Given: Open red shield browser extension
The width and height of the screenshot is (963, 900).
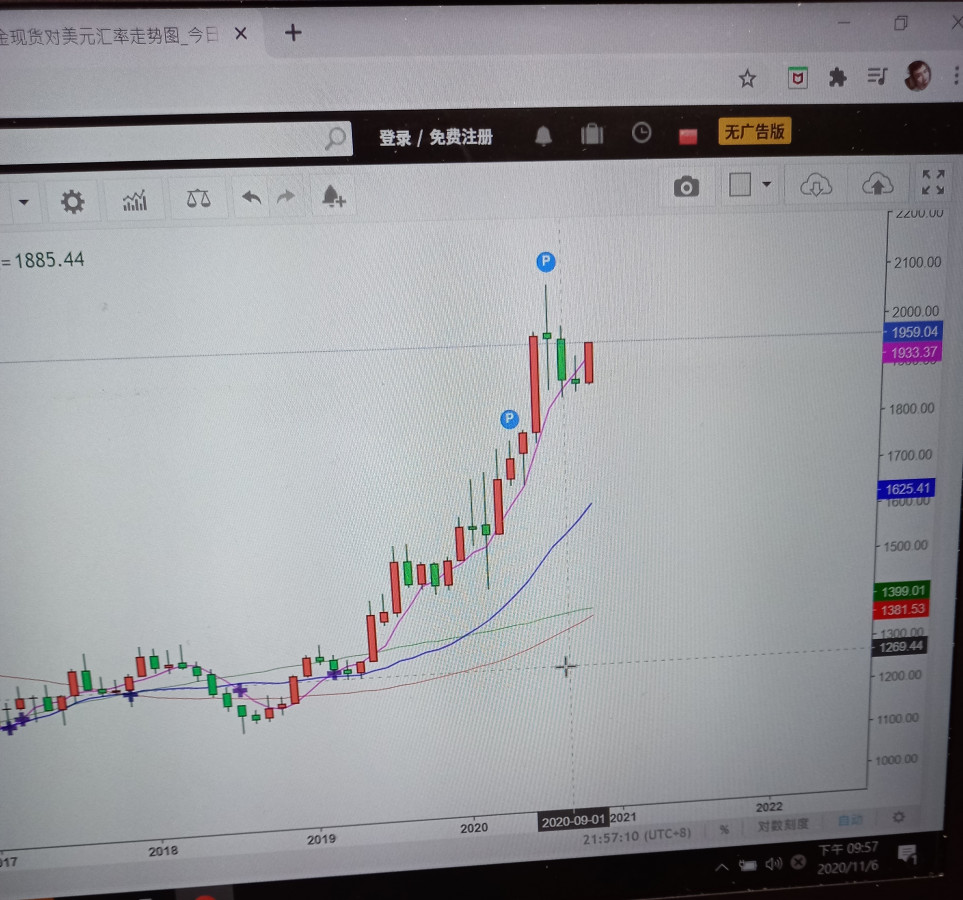Looking at the screenshot, I should coord(797,77).
